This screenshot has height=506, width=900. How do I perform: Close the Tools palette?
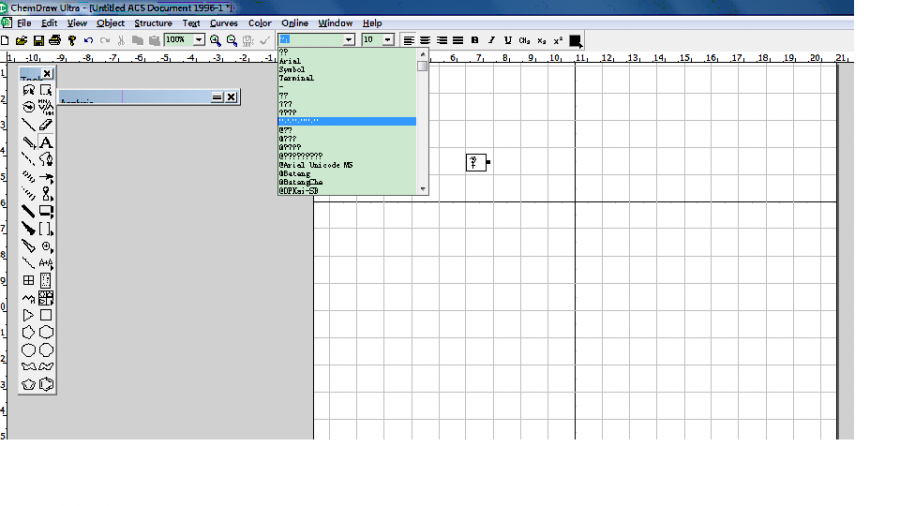coord(48,73)
